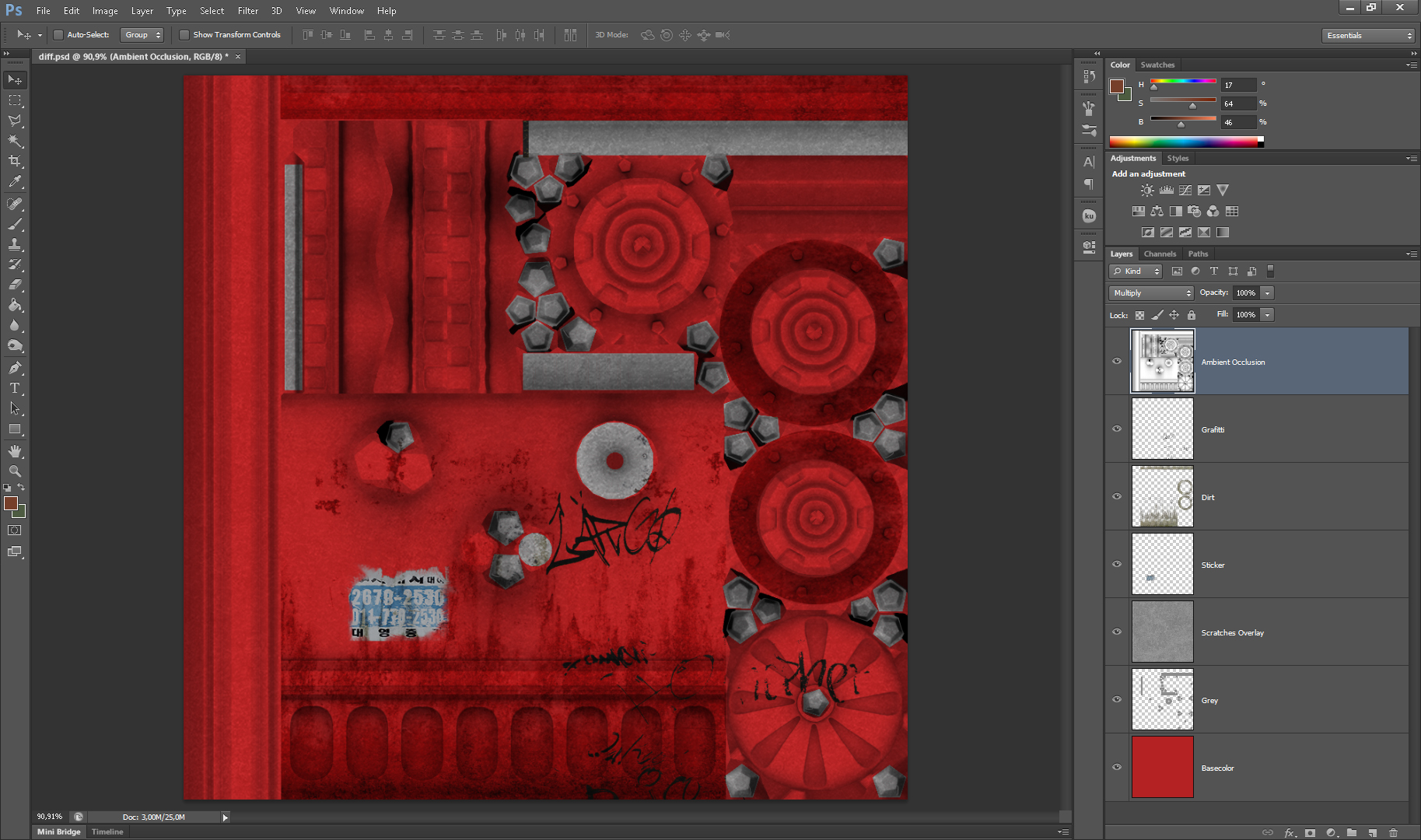Select the Crop tool

(x=15, y=161)
